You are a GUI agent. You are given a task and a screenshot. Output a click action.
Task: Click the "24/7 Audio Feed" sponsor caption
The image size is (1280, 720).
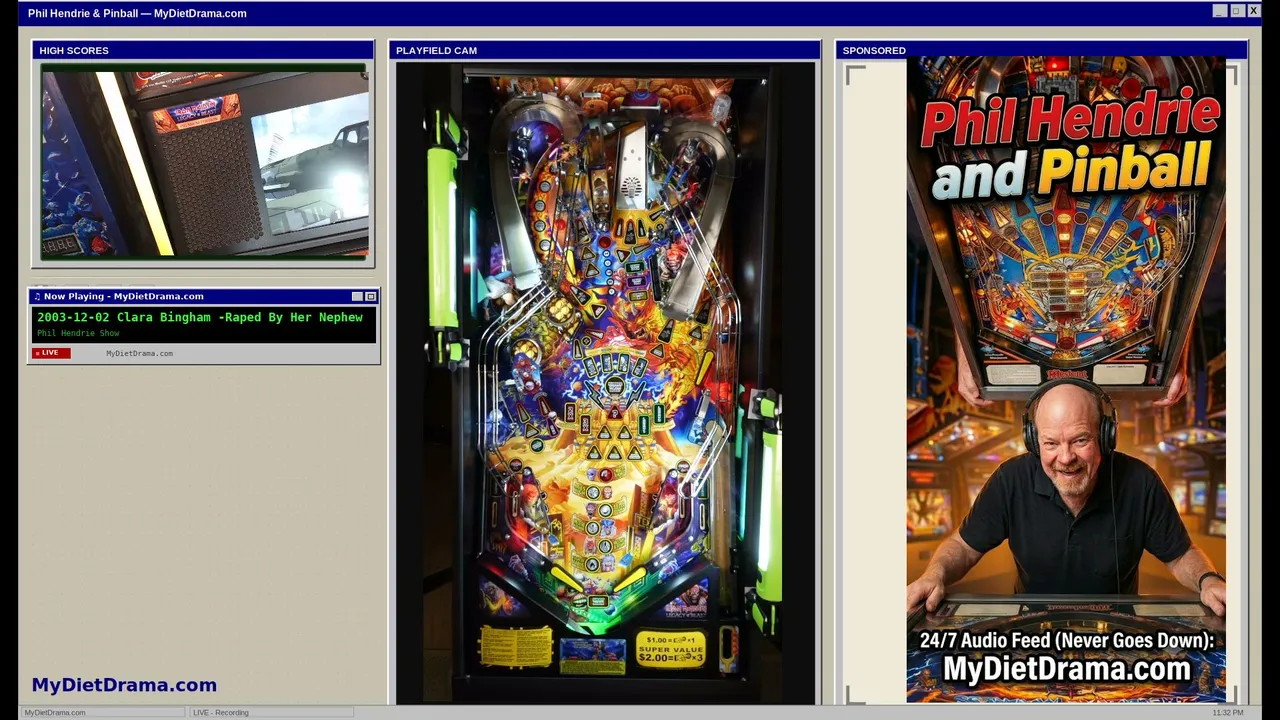click(1066, 641)
